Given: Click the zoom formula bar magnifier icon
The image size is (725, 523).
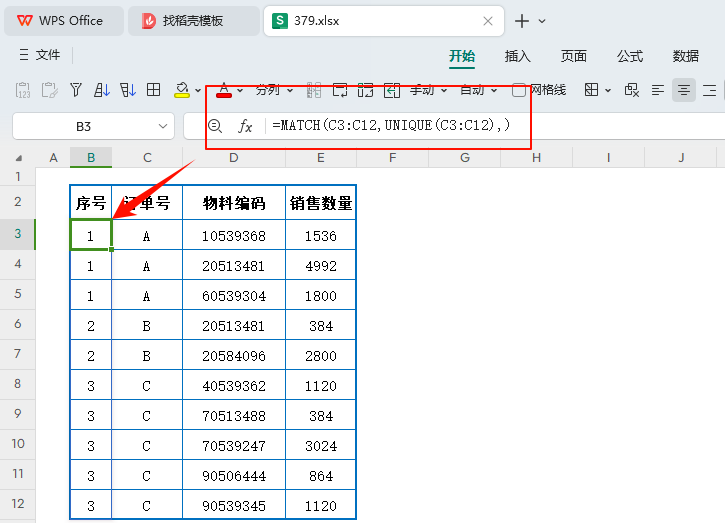Looking at the screenshot, I should click(215, 126).
